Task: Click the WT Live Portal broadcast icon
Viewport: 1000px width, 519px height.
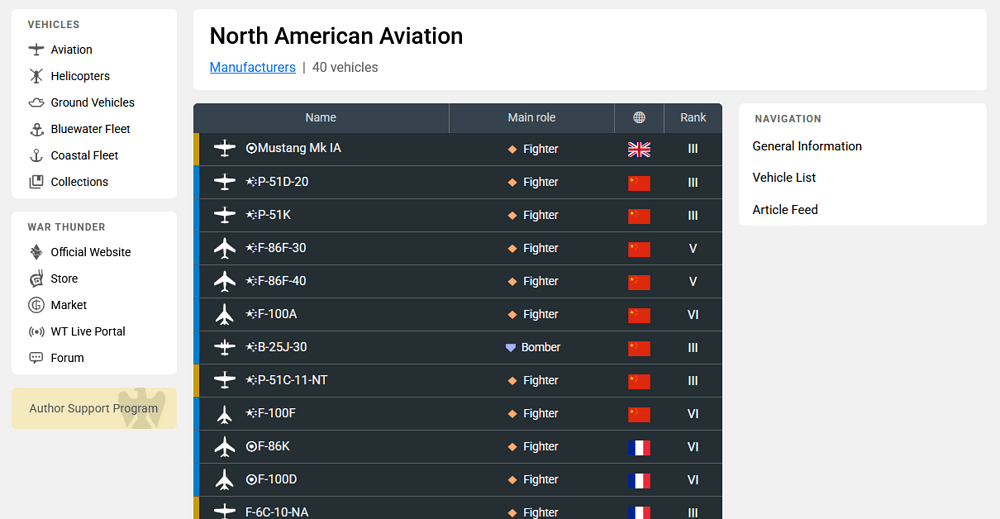Action: coord(36,332)
